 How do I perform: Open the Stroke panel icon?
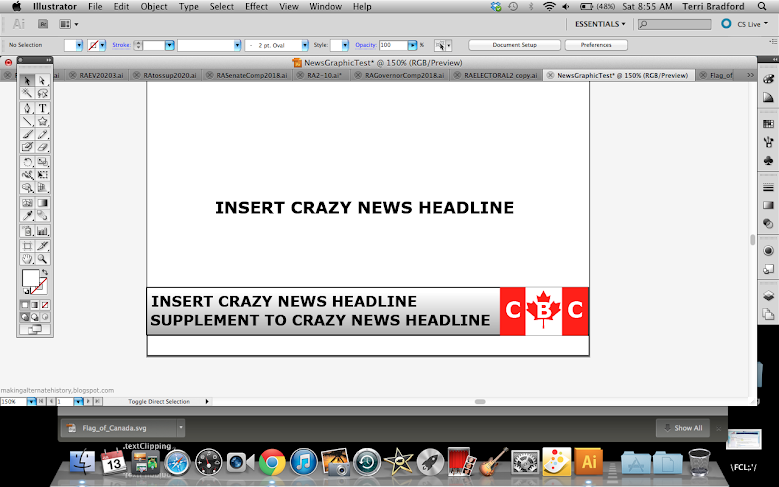click(x=768, y=187)
